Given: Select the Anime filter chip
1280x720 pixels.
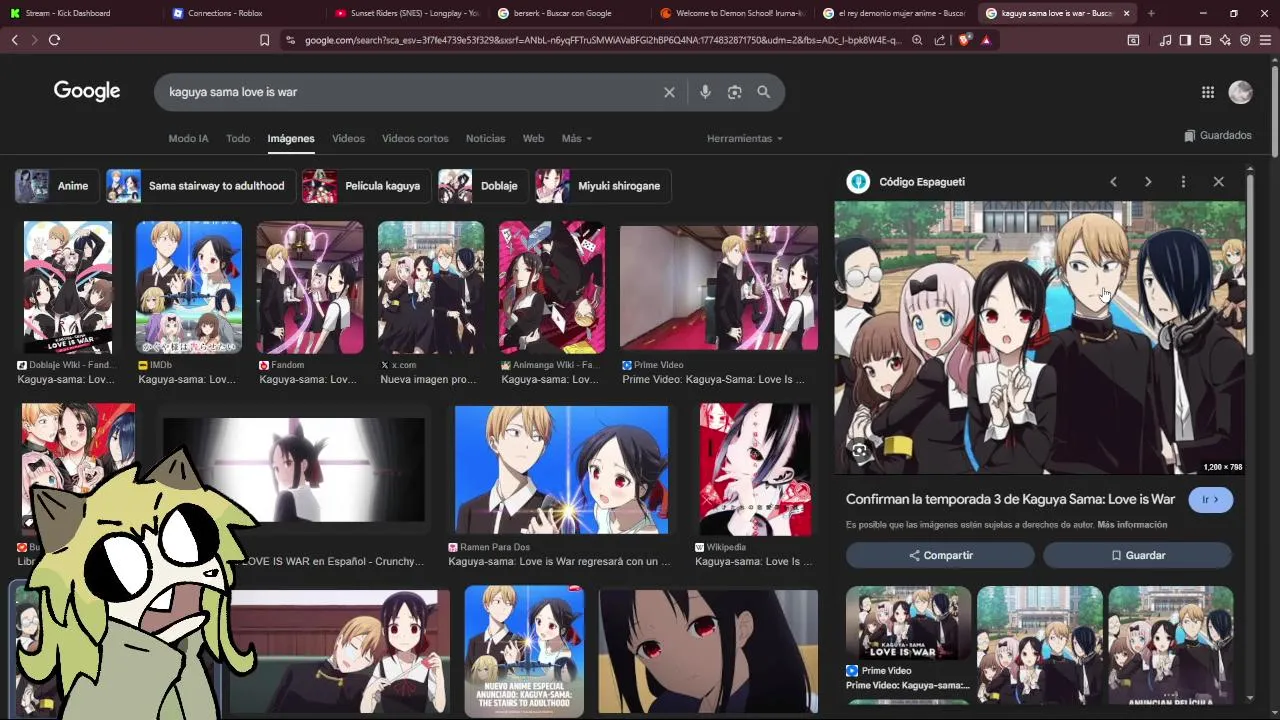Looking at the screenshot, I should (56, 186).
